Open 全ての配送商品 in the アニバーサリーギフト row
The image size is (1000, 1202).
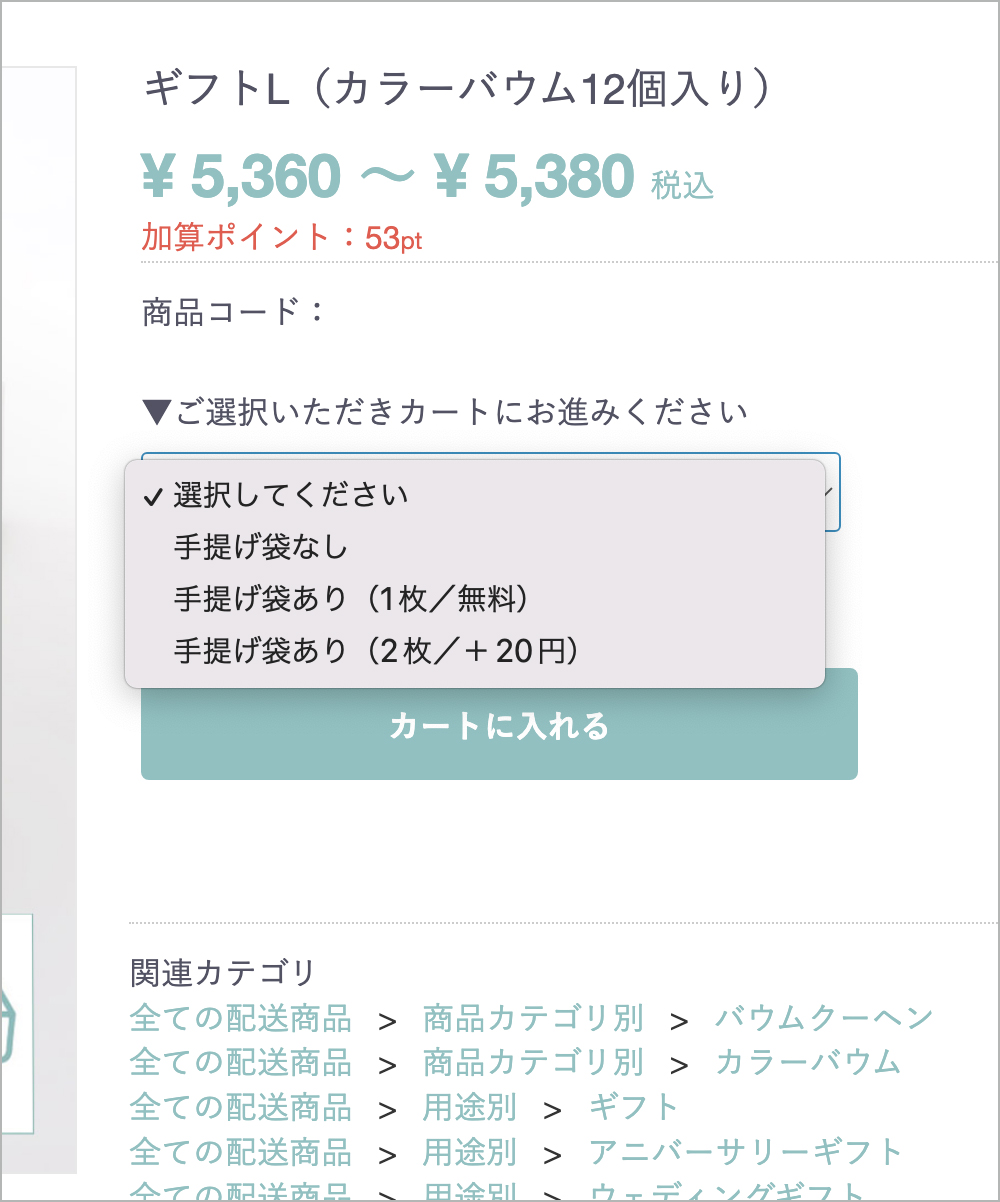(241, 1152)
